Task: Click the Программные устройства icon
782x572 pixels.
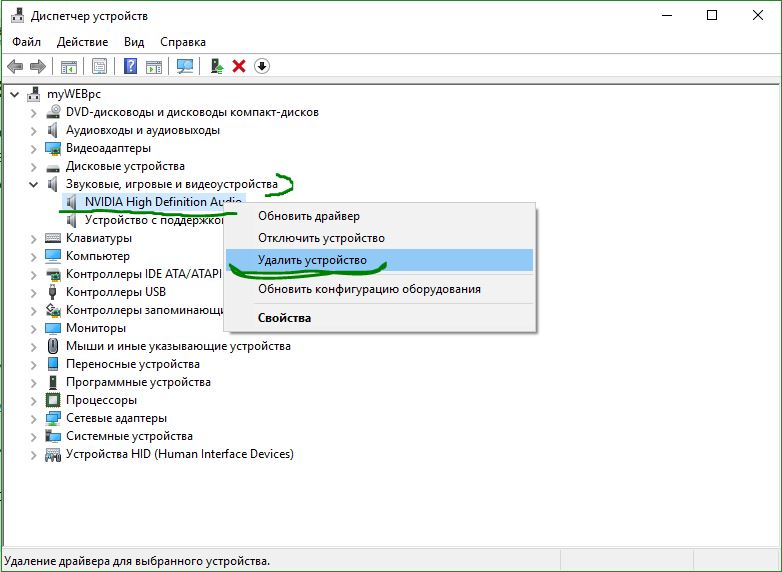Action: (x=53, y=382)
